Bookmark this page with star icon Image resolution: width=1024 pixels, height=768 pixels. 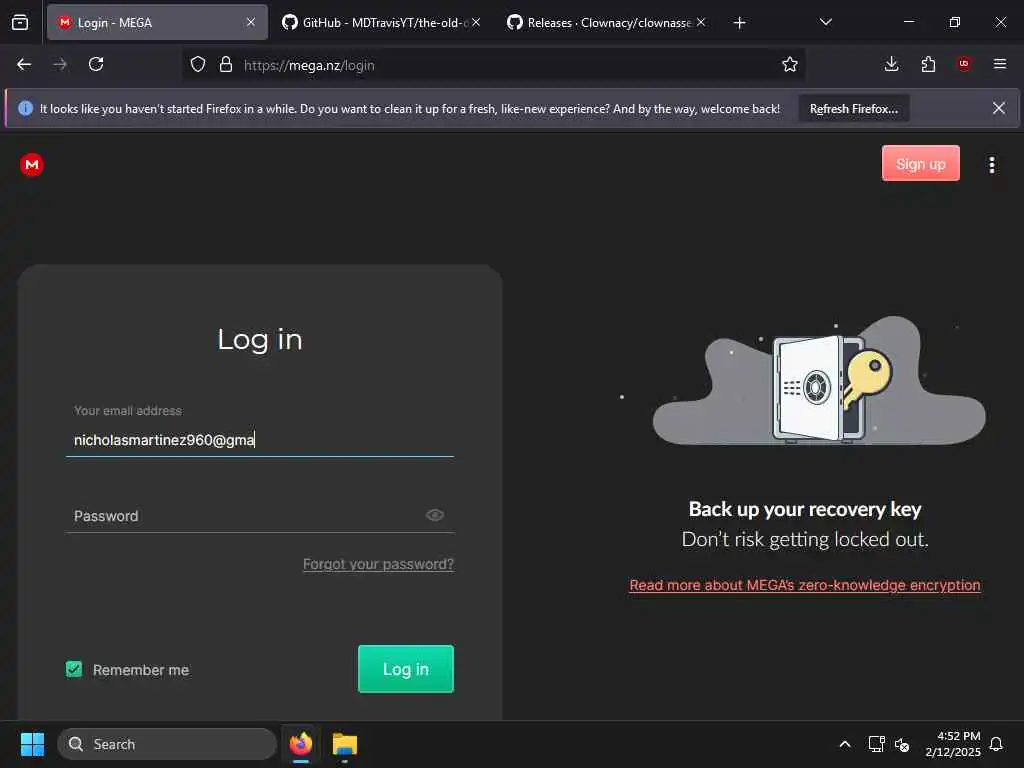coord(790,65)
